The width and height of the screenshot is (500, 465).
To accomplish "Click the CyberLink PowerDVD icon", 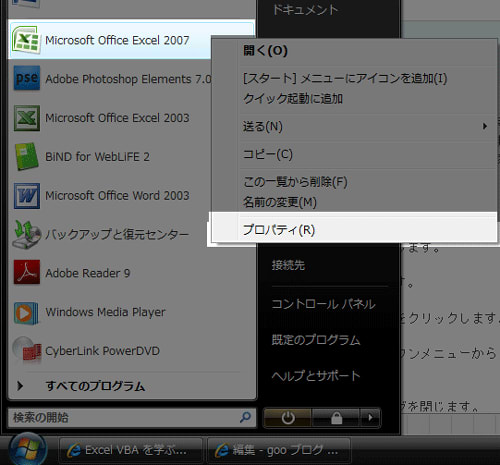I will 27,350.
